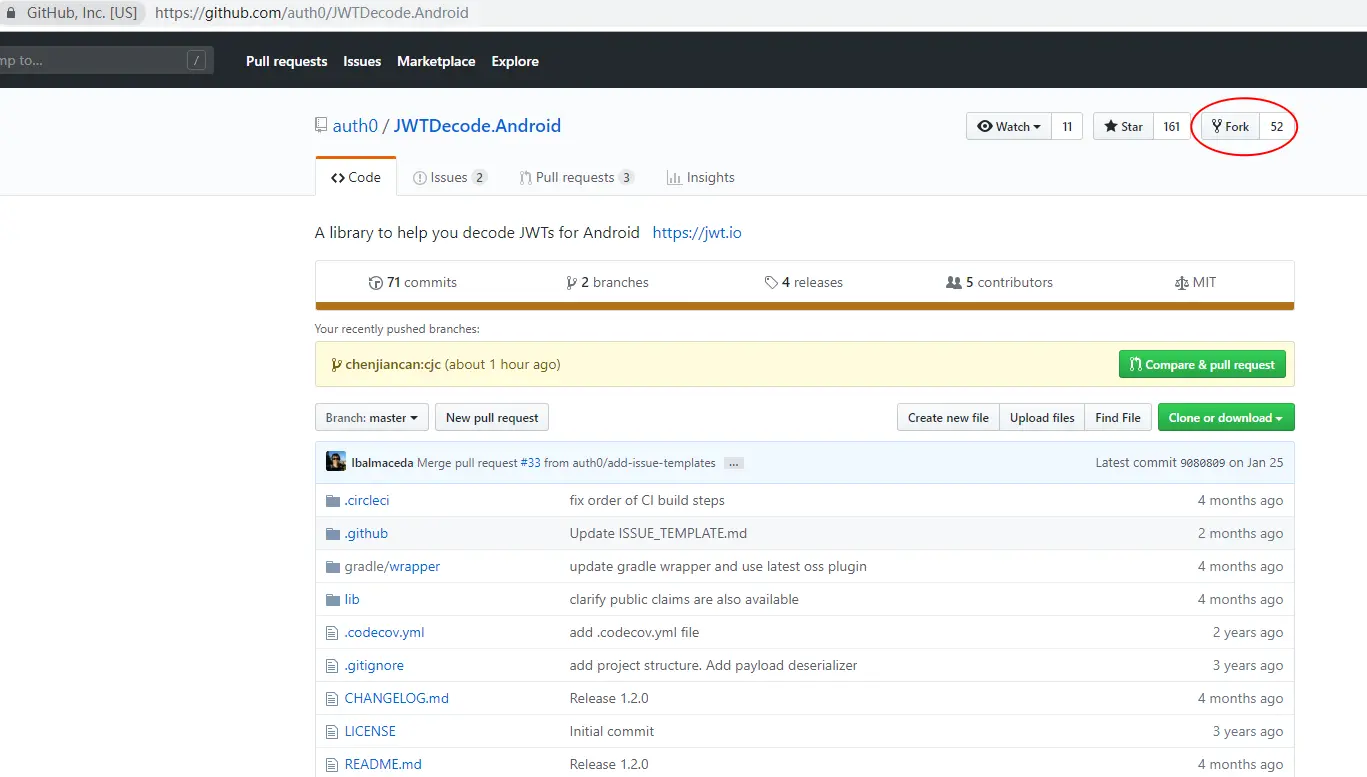Open the https://jwt.io link
Image resolution: width=1367 pixels, height=777 pixels.
point(697,233)
